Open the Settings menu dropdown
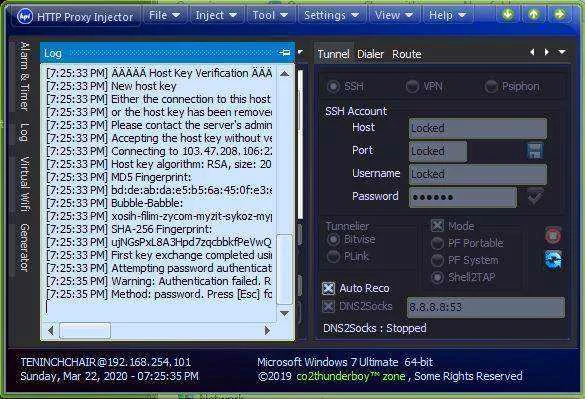 pyautogui.click(x=331, y=15)
